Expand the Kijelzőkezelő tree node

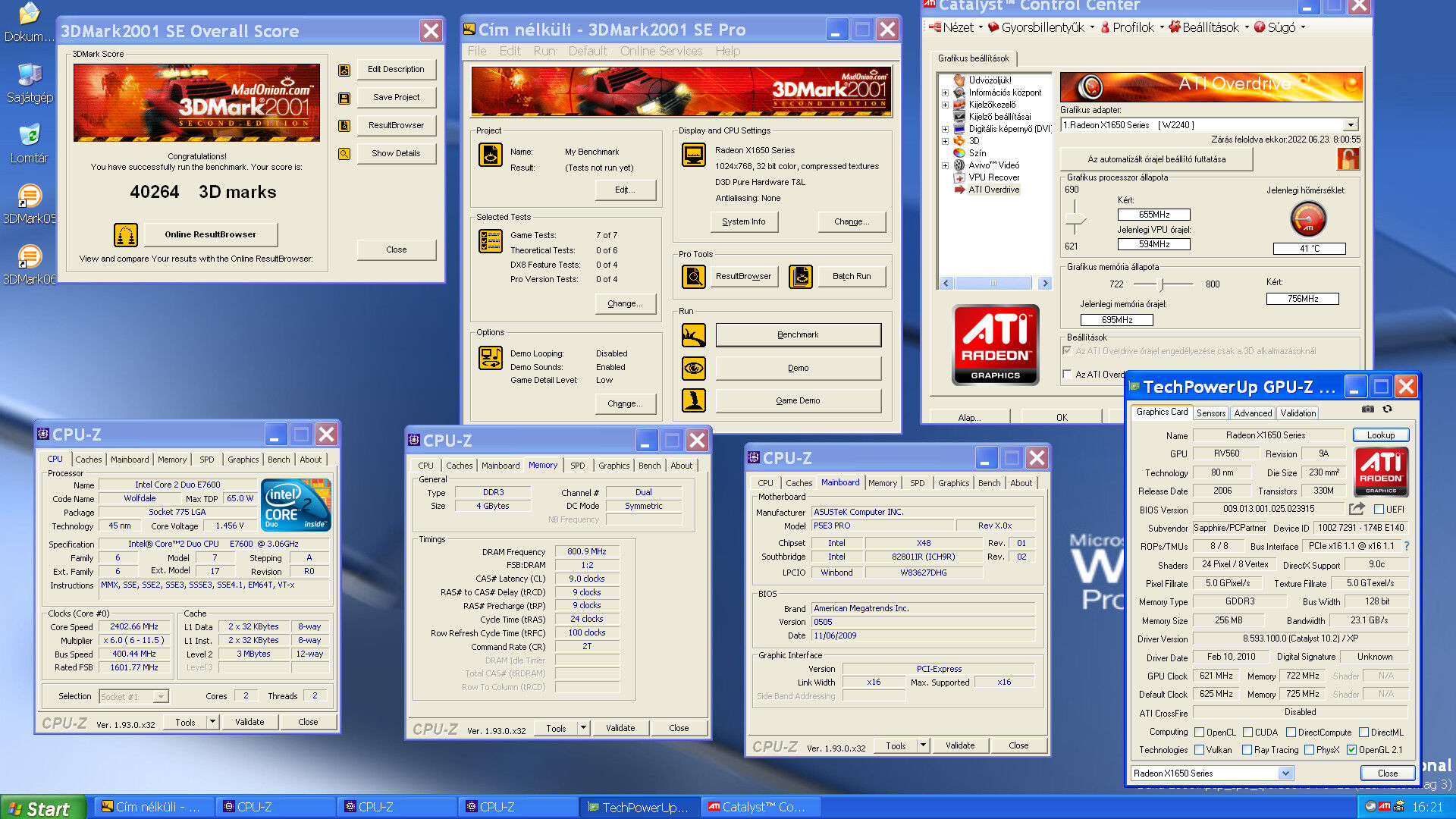click(945, 105)
